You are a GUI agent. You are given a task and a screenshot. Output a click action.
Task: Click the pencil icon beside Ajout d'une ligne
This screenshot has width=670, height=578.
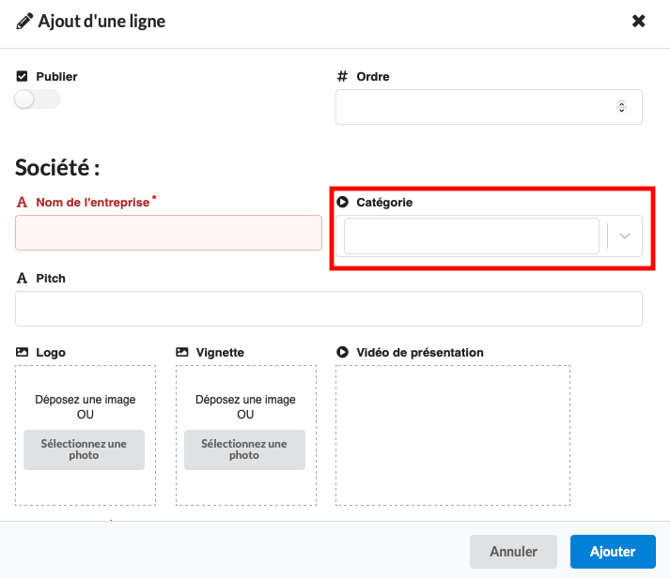tap(24, 21)
